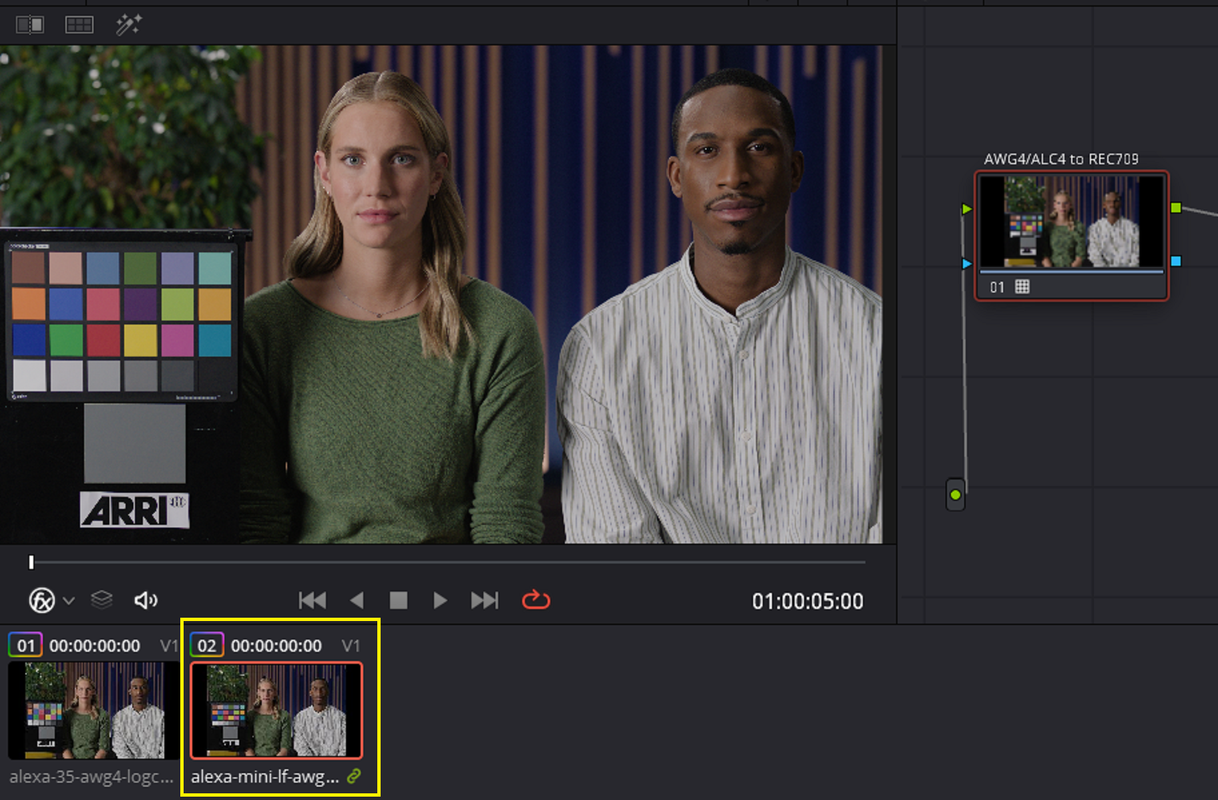This screenshot has height=800, width=1218.
Task: Click the viewer timecode 01:00:05:00
Action: point(808,601)
